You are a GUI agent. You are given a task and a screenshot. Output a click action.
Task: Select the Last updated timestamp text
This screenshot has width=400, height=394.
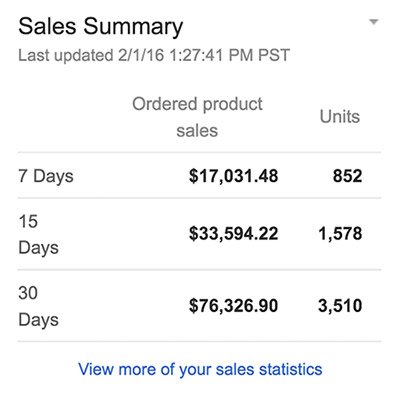coord(154,55)
